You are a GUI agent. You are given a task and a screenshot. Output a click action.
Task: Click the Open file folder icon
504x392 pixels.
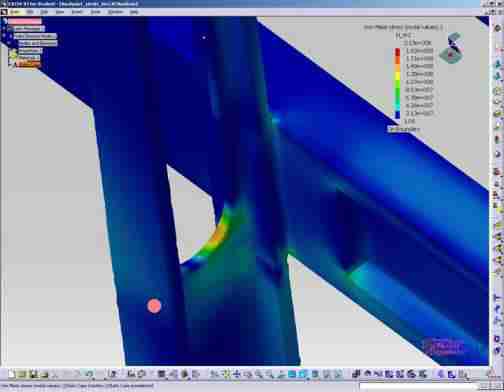[22, 374]
